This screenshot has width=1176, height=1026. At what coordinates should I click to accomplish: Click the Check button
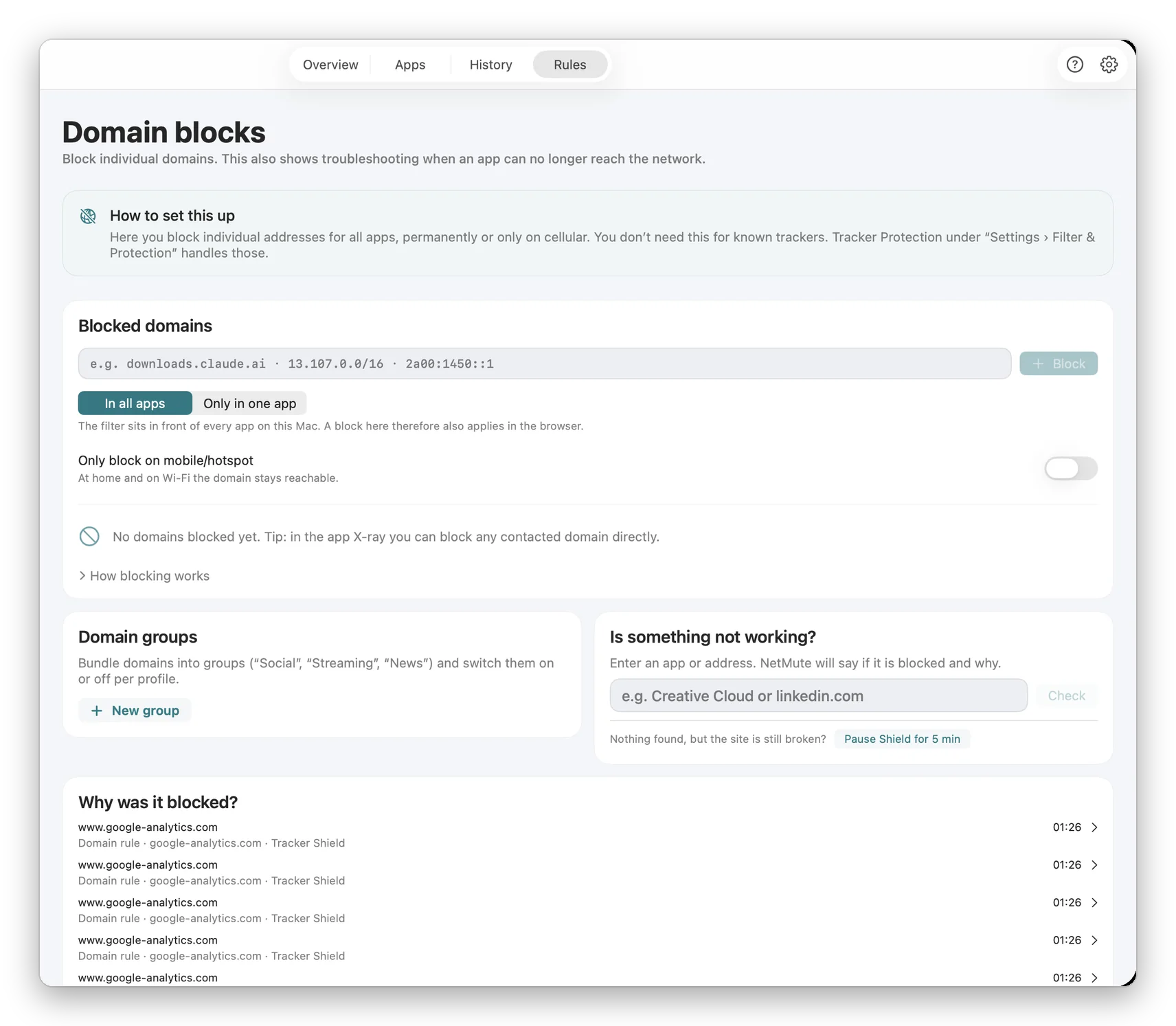tap(1066, 696)
